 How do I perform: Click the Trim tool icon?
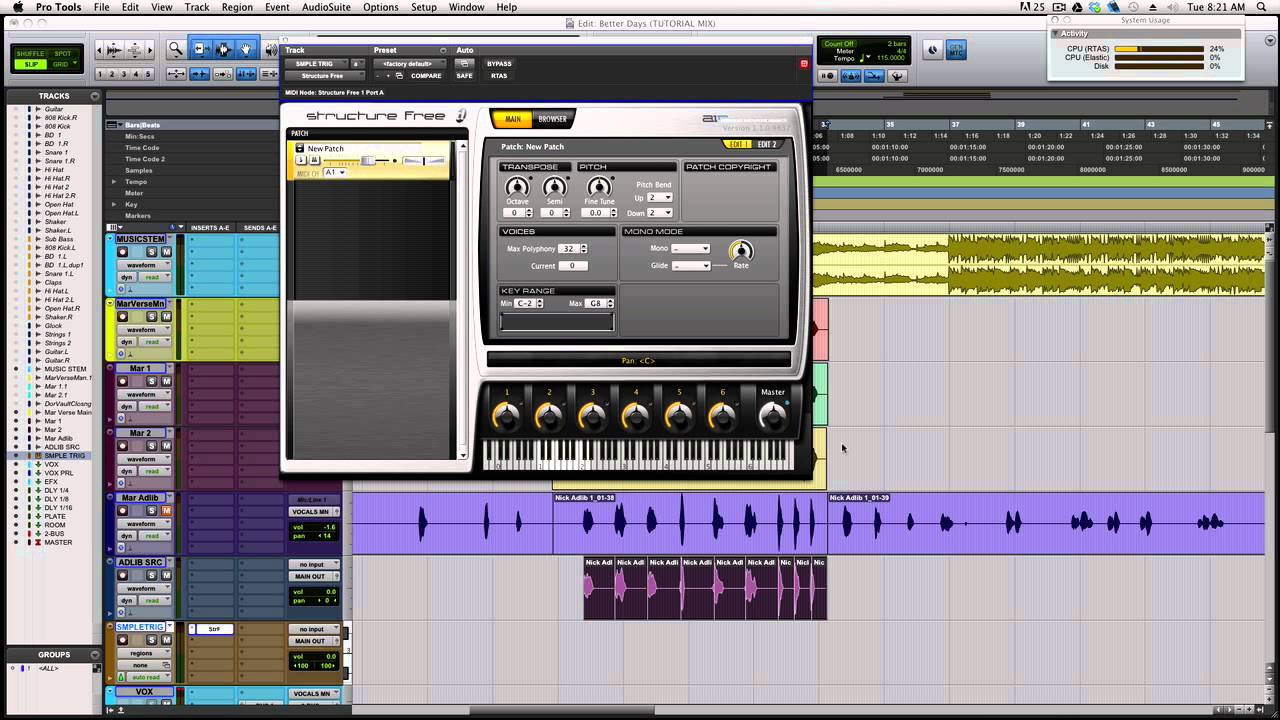[x=201, y=49]
